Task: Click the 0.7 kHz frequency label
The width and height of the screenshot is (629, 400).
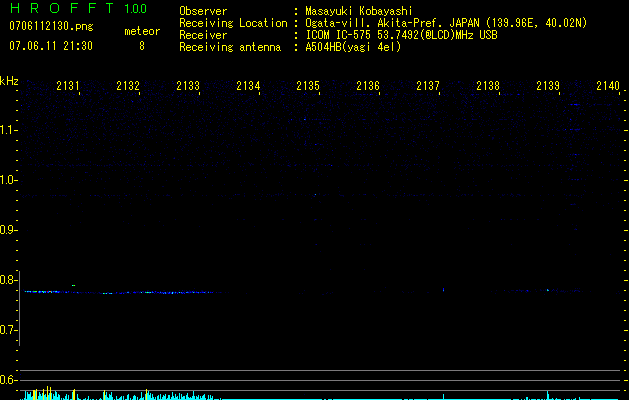Action: pos(7,330)
